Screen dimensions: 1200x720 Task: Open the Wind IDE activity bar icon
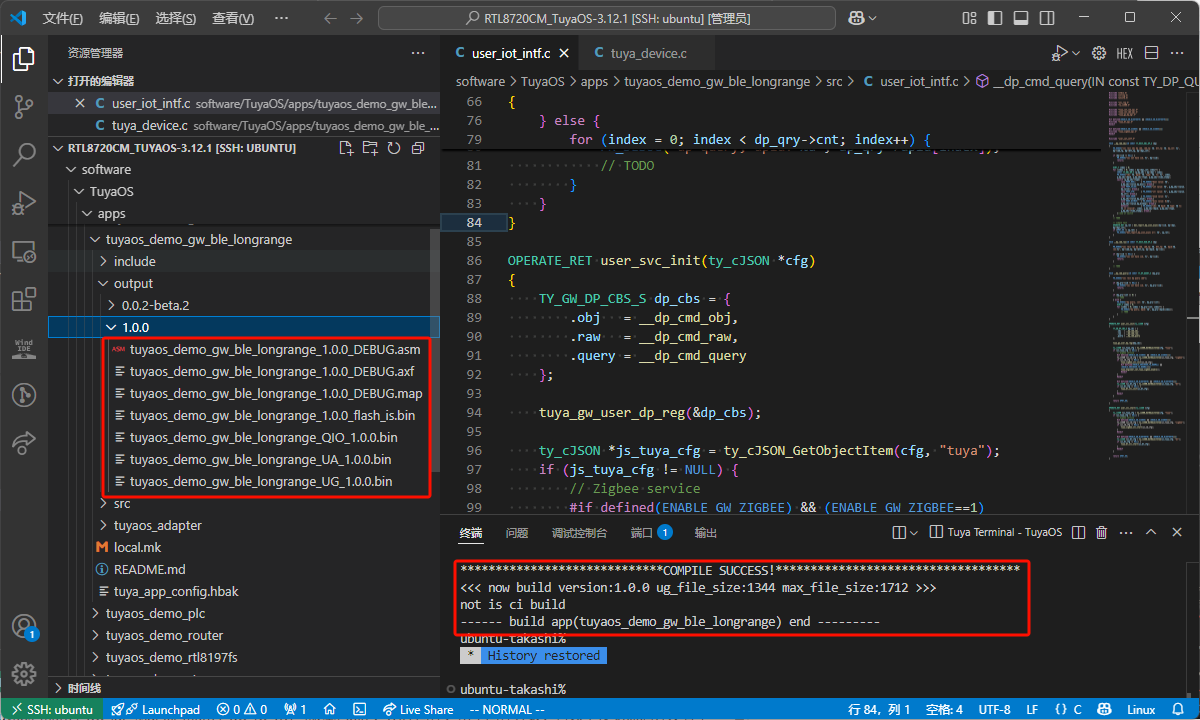pyautogui.click(x=24, y=347)
